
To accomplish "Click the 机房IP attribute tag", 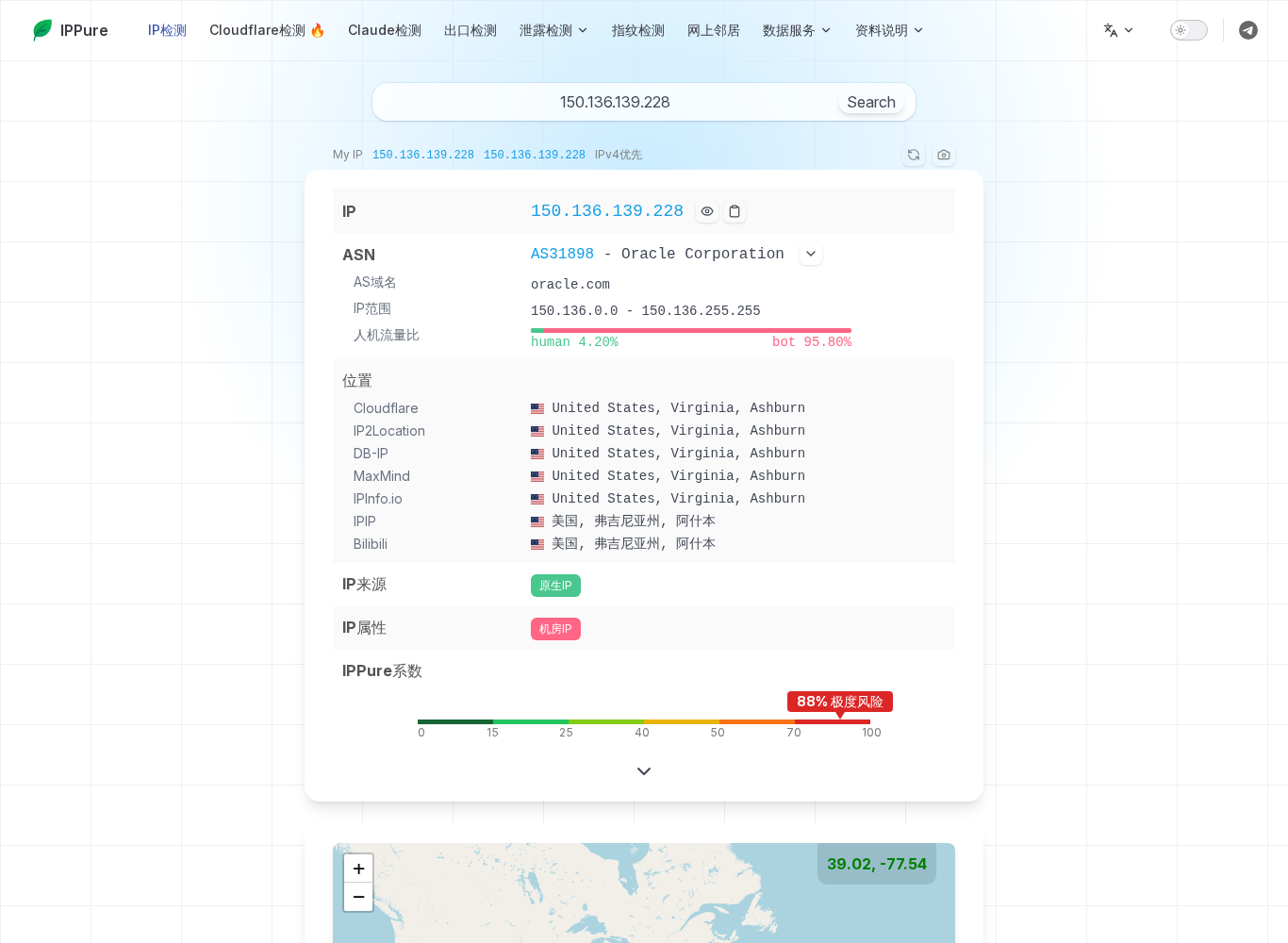I will [555, 629].
